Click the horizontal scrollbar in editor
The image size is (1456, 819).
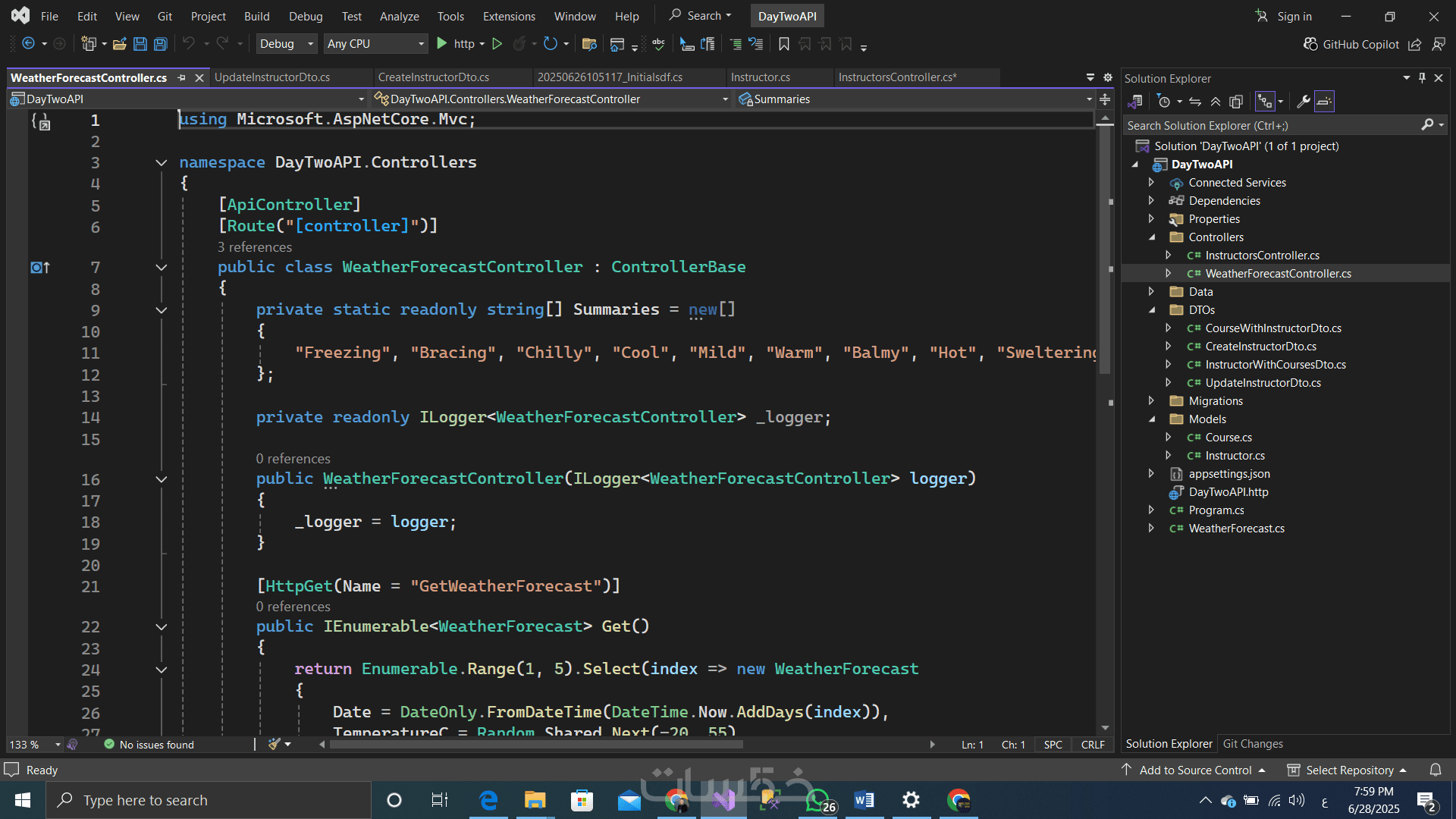coord(535,745)
